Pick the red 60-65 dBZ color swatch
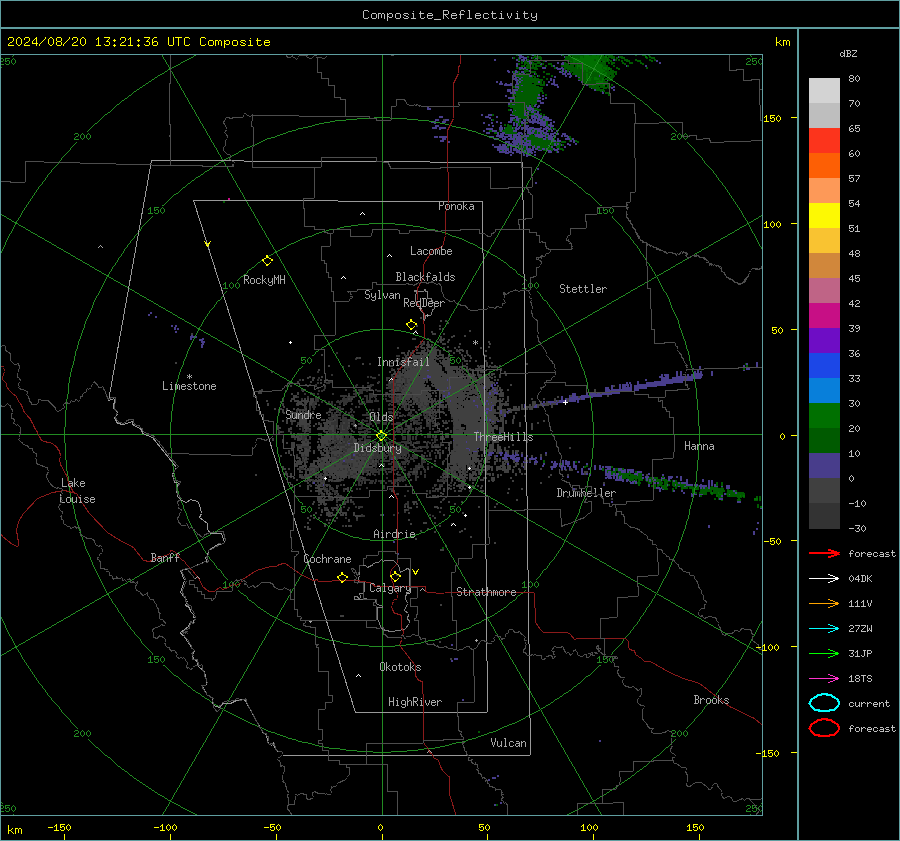The width and height of the screenshot is (900, 841). click(824, 141)
